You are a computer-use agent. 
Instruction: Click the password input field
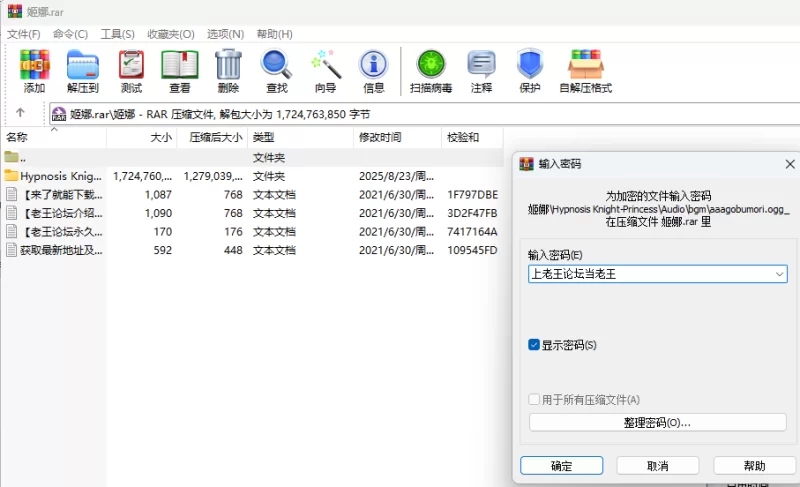658,274
